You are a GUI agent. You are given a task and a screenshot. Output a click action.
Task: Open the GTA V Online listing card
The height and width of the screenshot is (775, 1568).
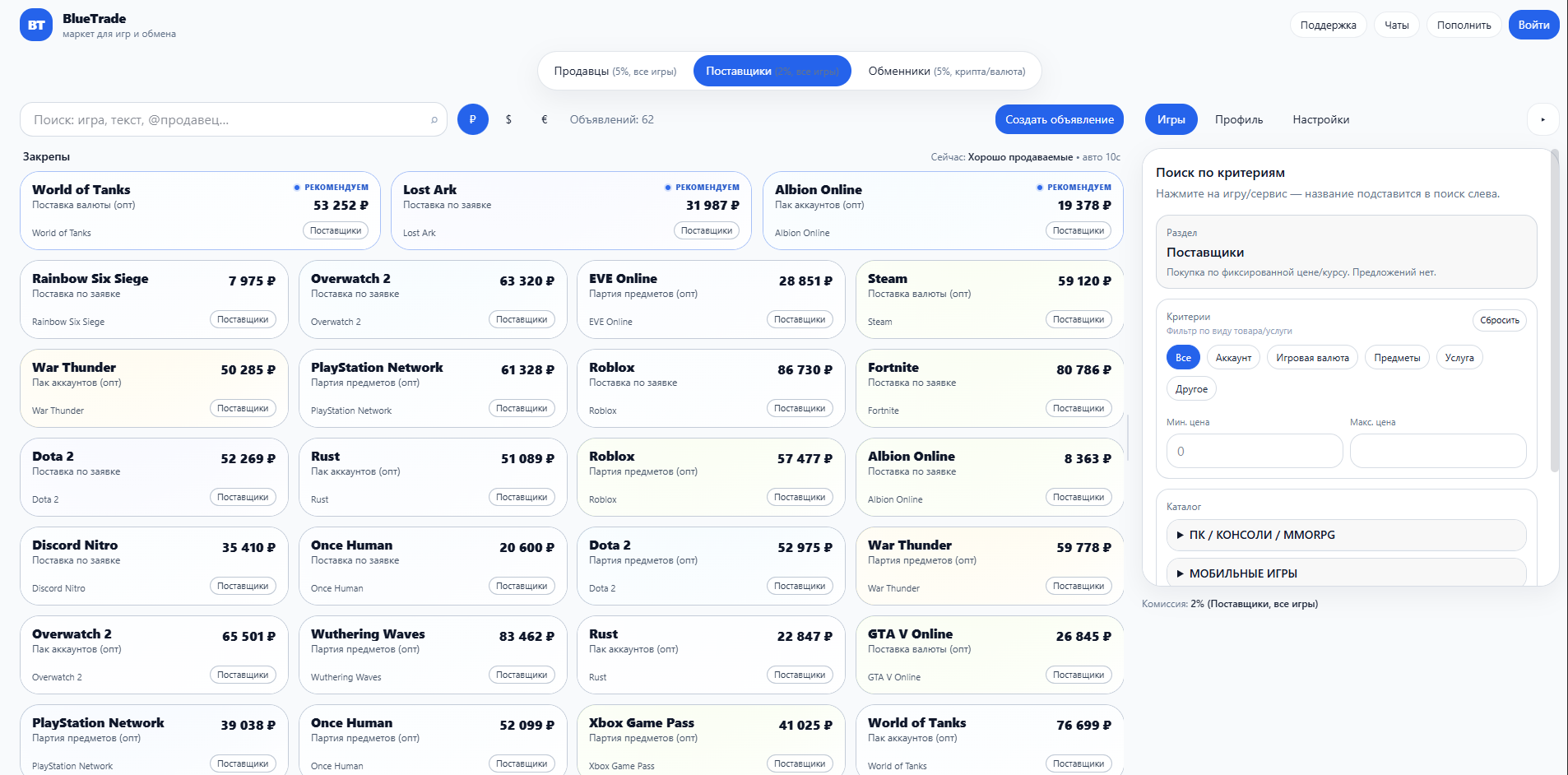coord(990,655)
